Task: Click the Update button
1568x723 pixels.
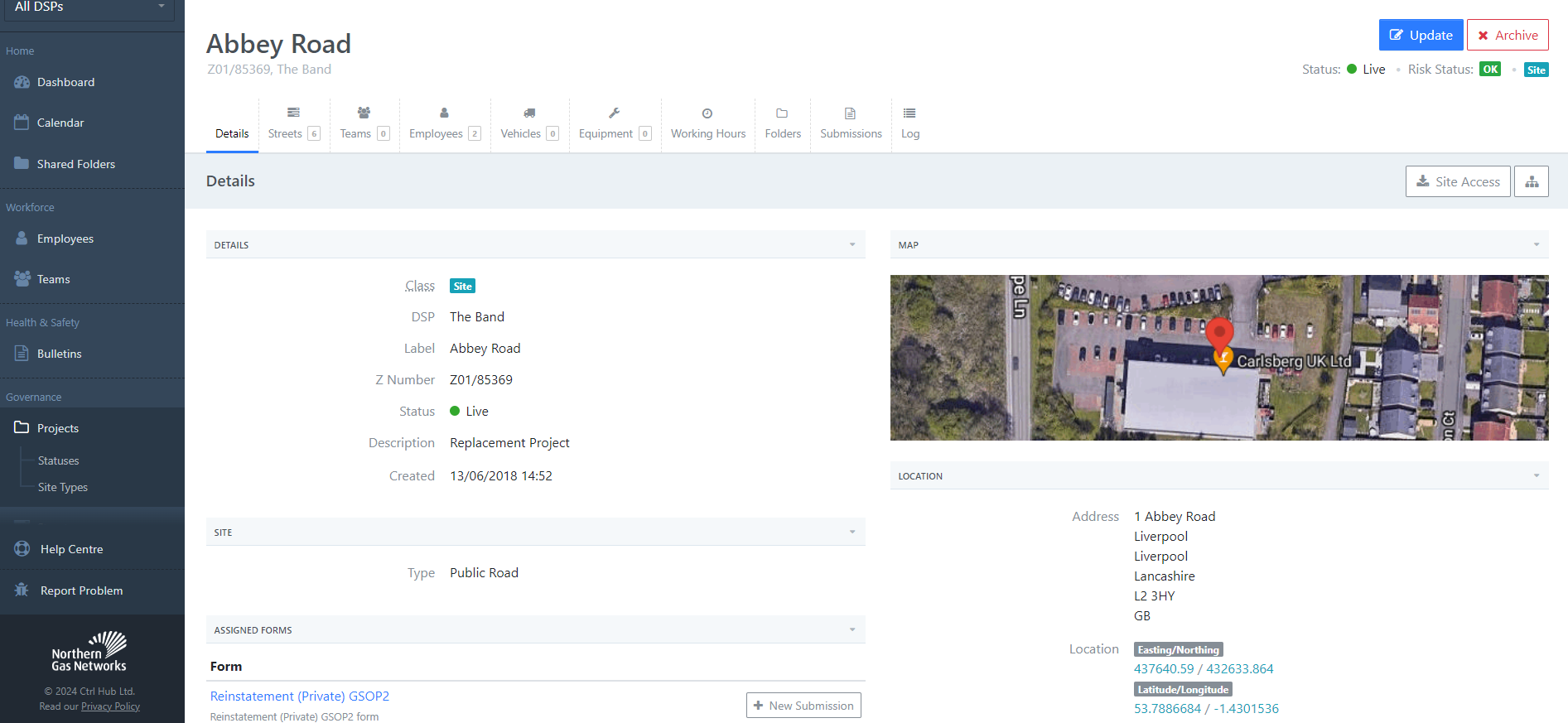Action: [x=1421, y=35]
